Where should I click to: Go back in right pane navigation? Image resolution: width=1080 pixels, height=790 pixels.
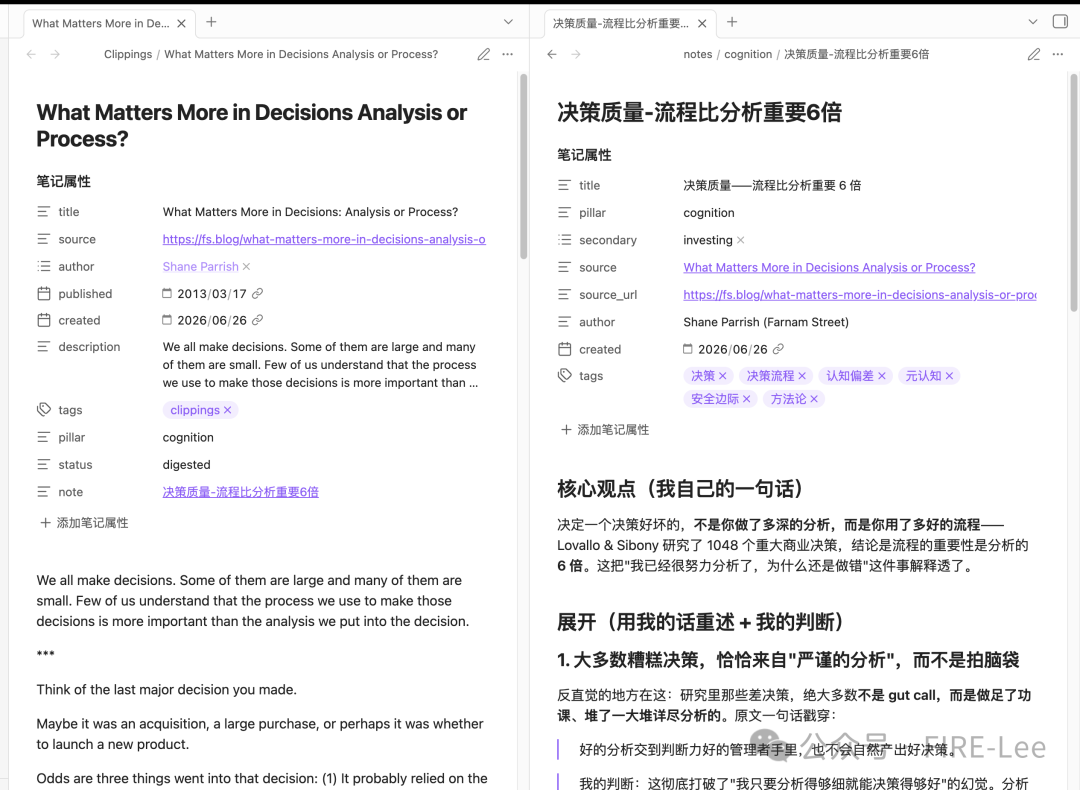[x=552, y=54]
